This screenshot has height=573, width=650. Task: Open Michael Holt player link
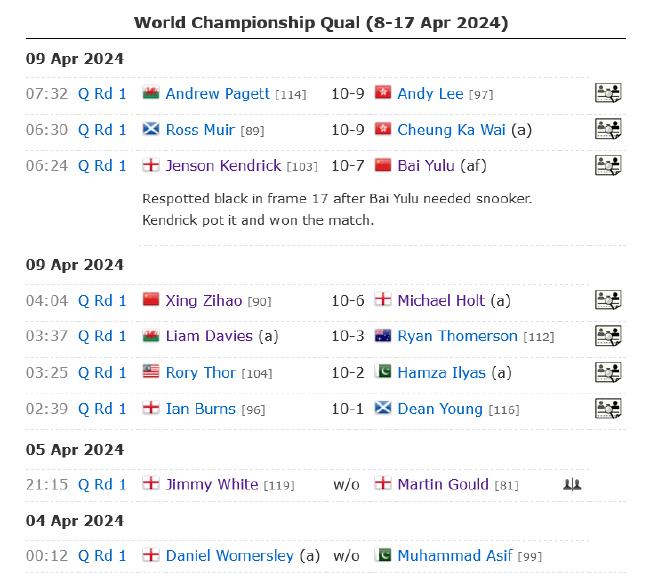pyautogui.click(x=441, y=301)
